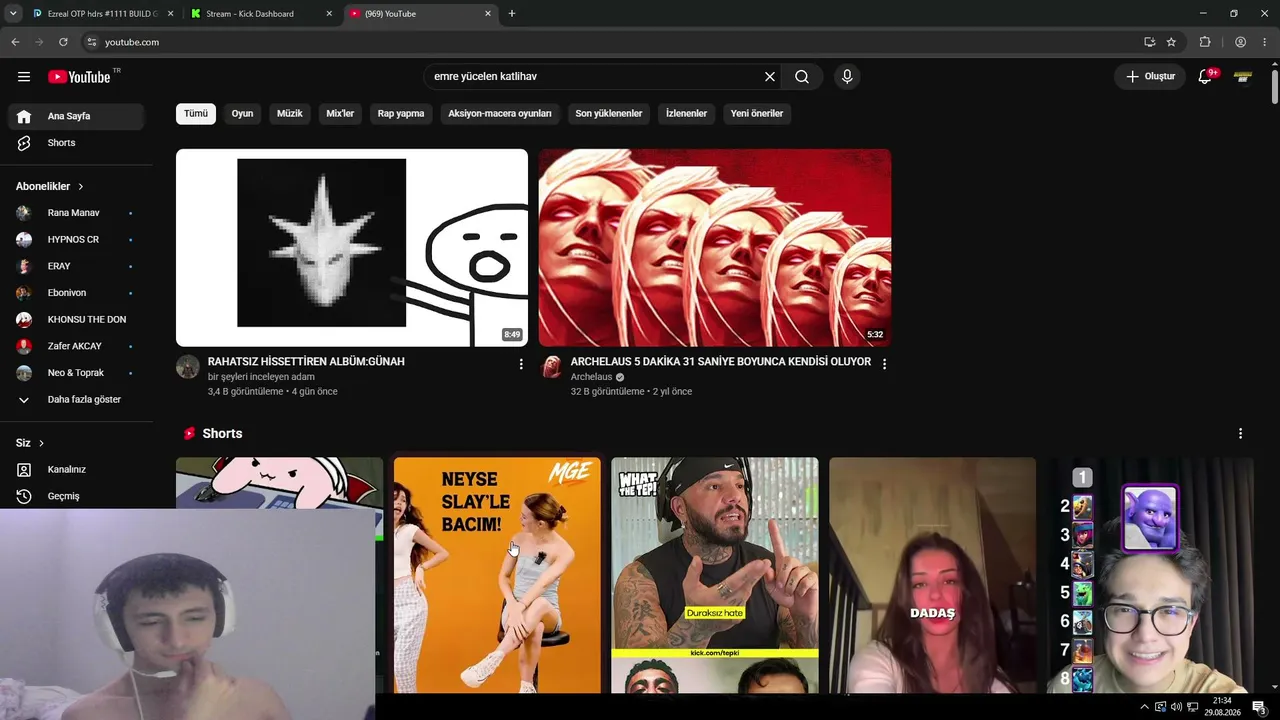Viewport: 1280px width, 720px height.
Task: Open the Ebonivon subscription
Action: (x=76, y=293)
